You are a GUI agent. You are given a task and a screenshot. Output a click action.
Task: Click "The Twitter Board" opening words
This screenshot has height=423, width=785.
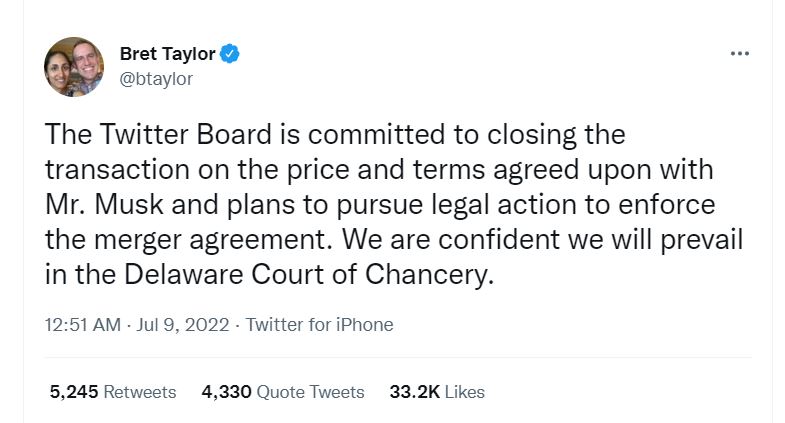click(x=158, y=135)
